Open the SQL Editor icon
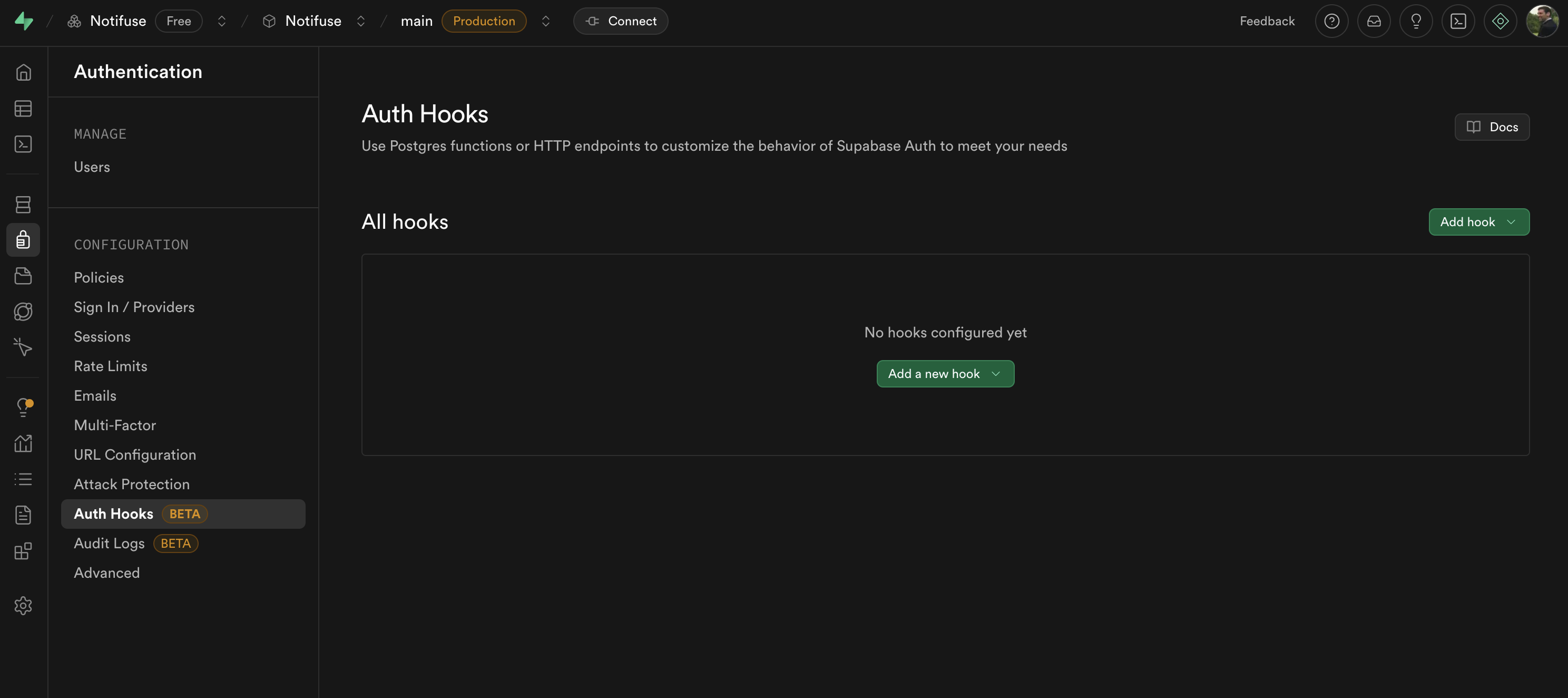 click(x=23, y=144)
